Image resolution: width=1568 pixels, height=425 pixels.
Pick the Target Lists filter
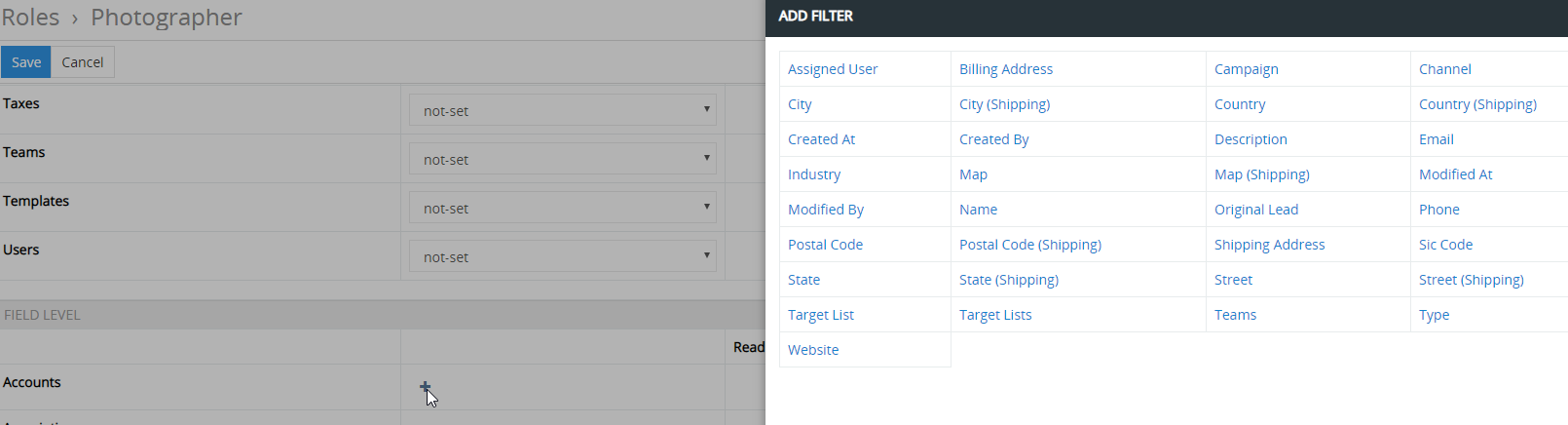[995, 315]
